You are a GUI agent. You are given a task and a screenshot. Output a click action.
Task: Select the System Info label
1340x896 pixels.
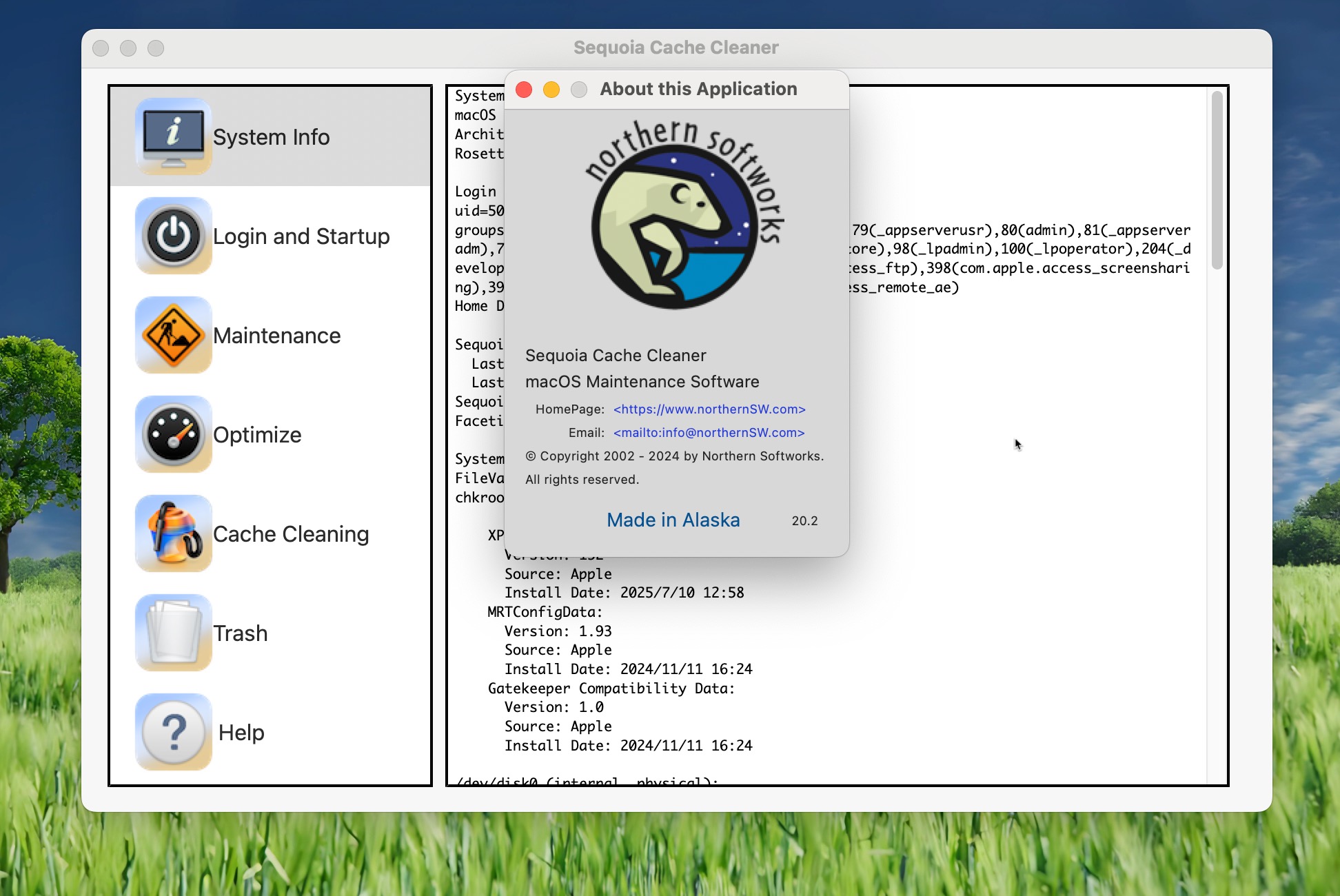coord(272,137)
